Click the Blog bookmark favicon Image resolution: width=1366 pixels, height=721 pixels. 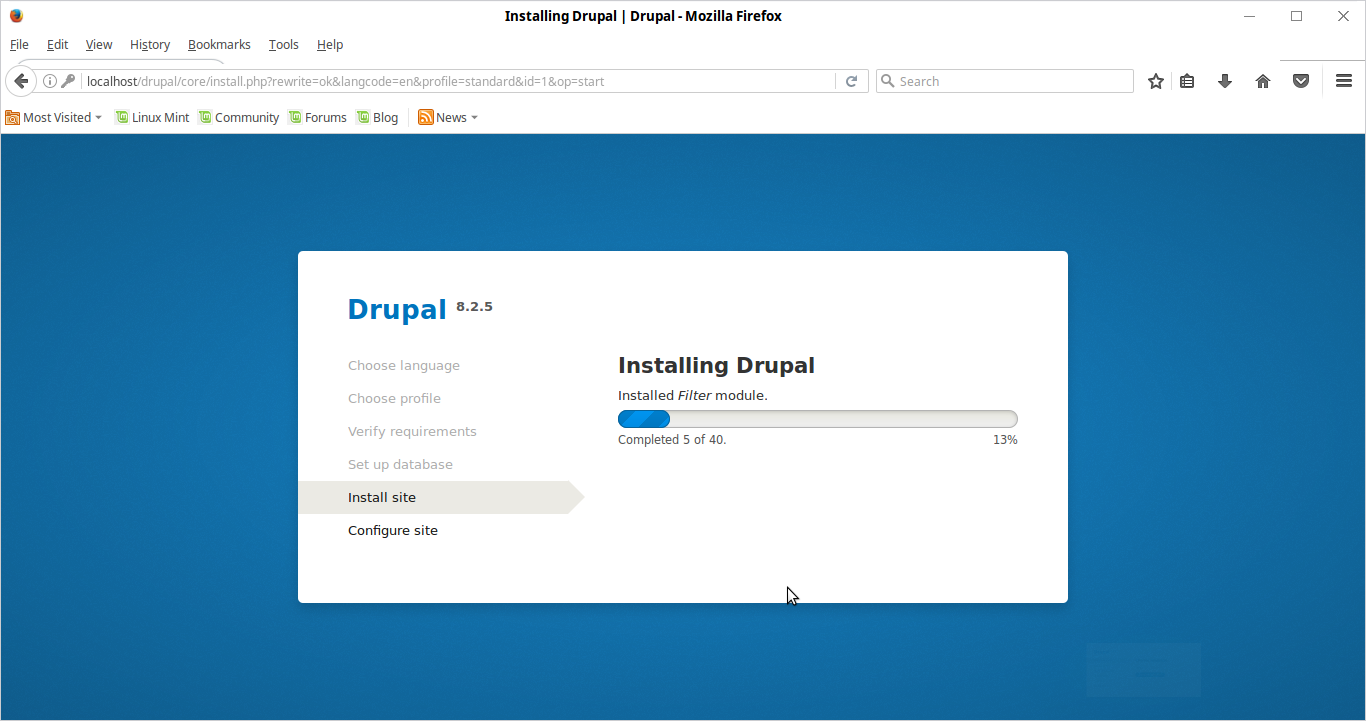click(363, 117)
